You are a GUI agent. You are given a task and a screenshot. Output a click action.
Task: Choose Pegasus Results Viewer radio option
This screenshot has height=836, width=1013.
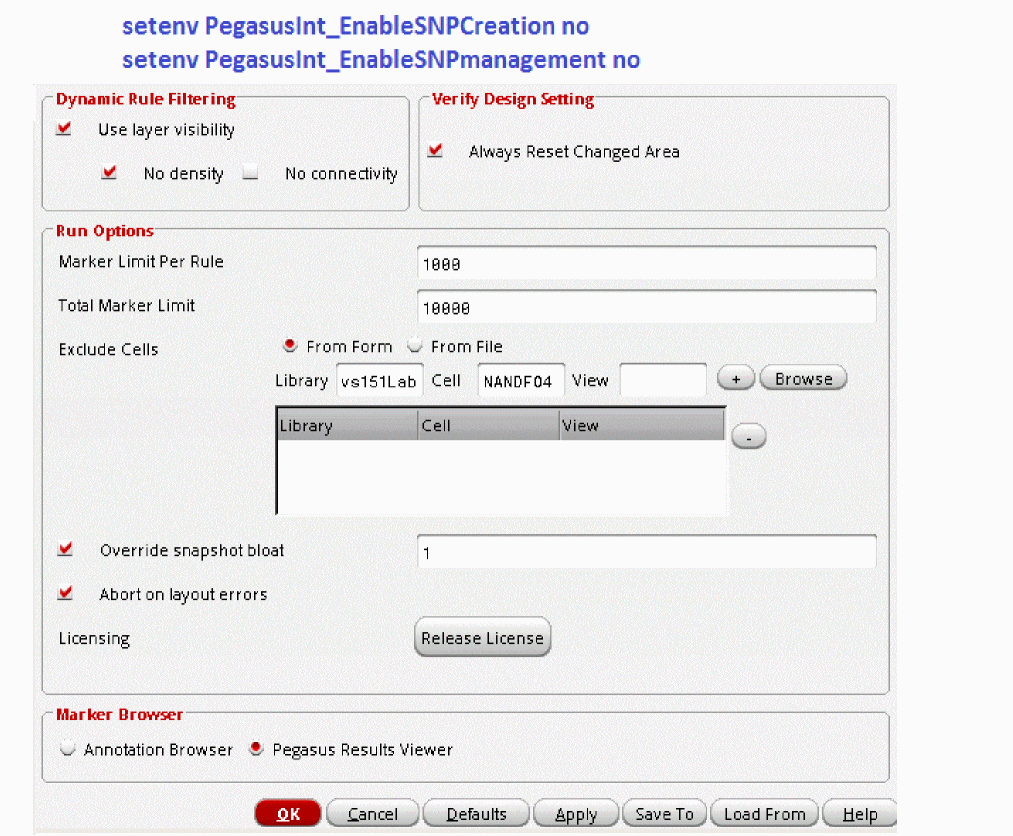pos(256,749)
